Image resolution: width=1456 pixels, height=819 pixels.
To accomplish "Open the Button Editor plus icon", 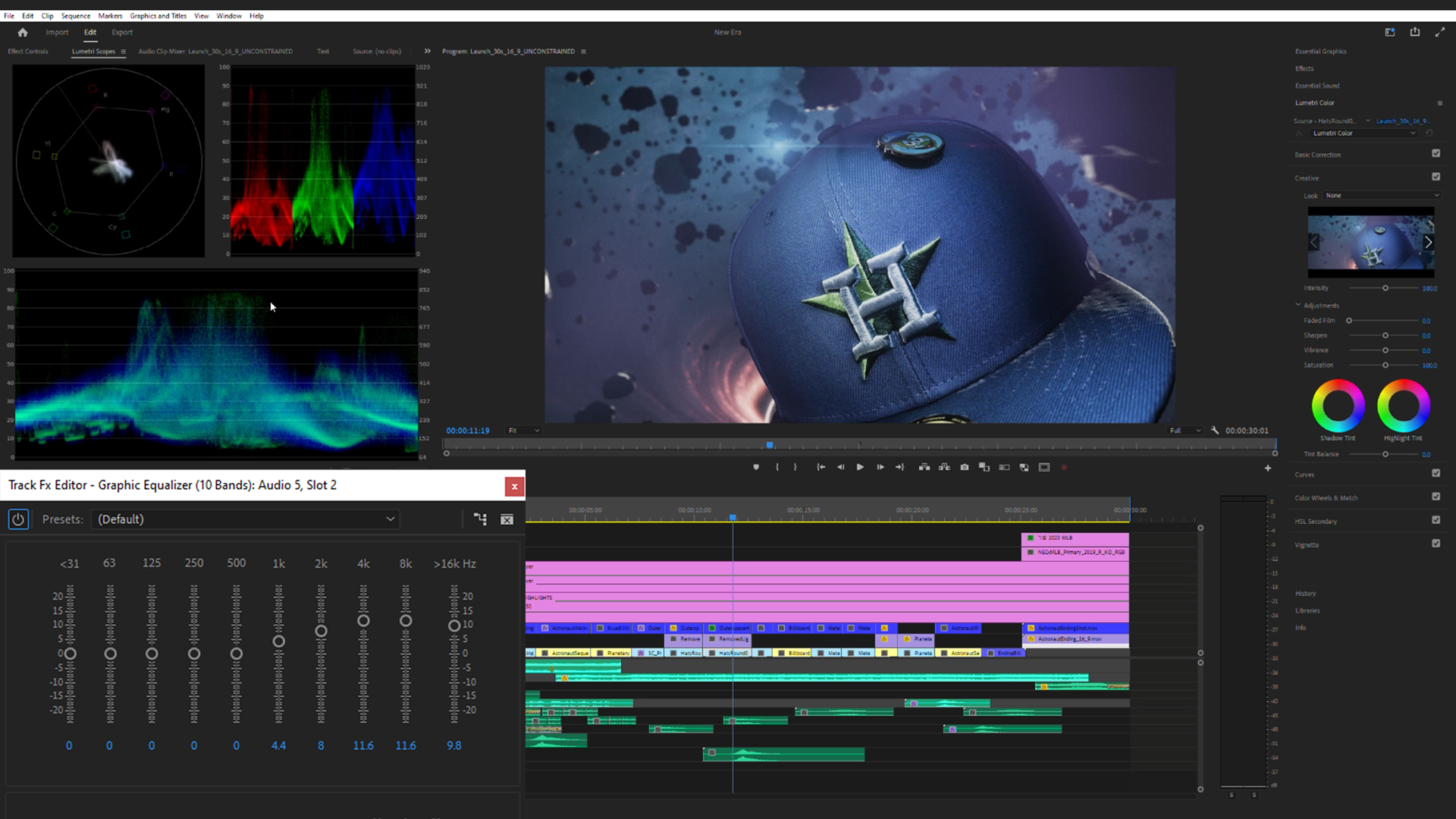I will 1268,468.
